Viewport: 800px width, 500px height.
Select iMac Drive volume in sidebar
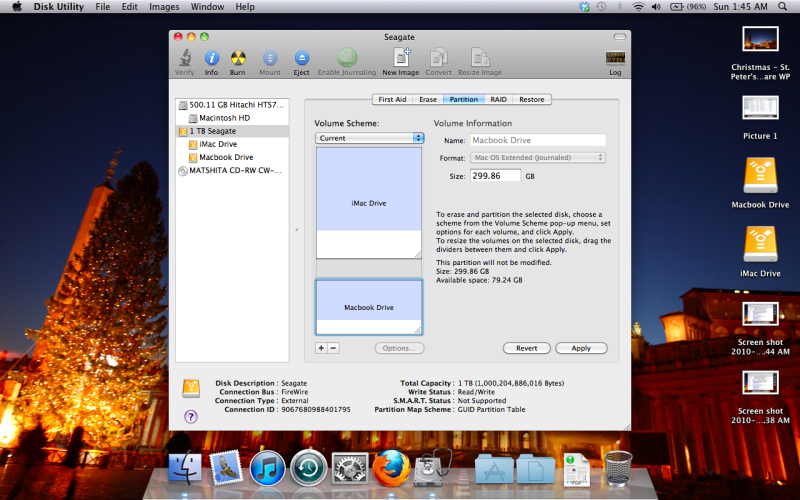click(232, 144)
